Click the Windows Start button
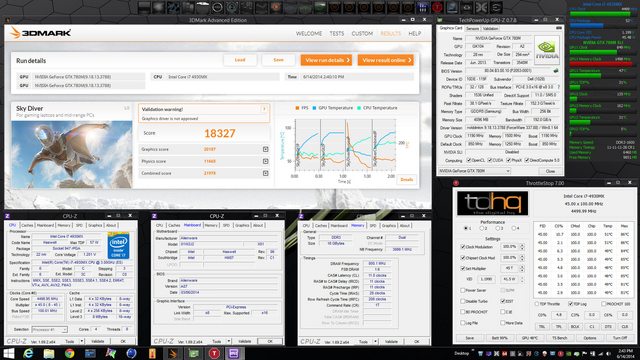640x360 pixels. click(x=9, y=353)
